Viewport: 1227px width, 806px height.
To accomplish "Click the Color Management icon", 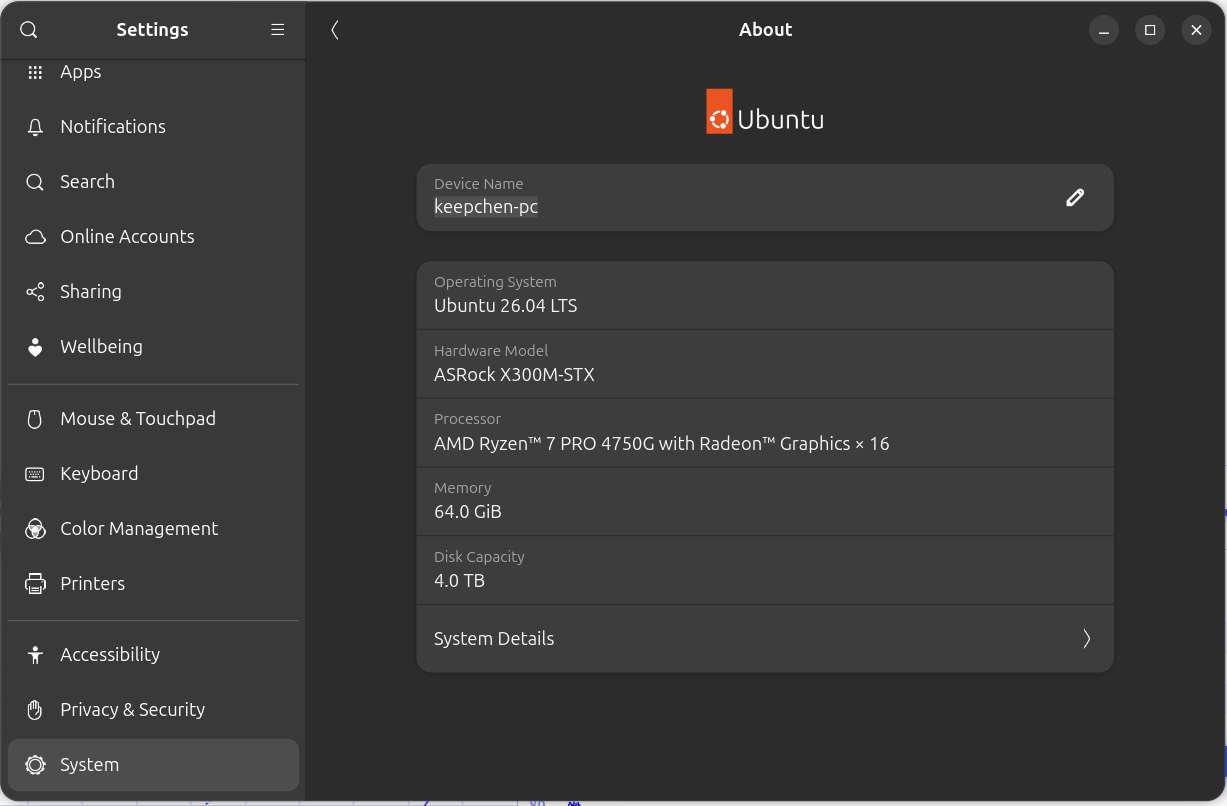I will pyautogui.click(x=35, y=529).
